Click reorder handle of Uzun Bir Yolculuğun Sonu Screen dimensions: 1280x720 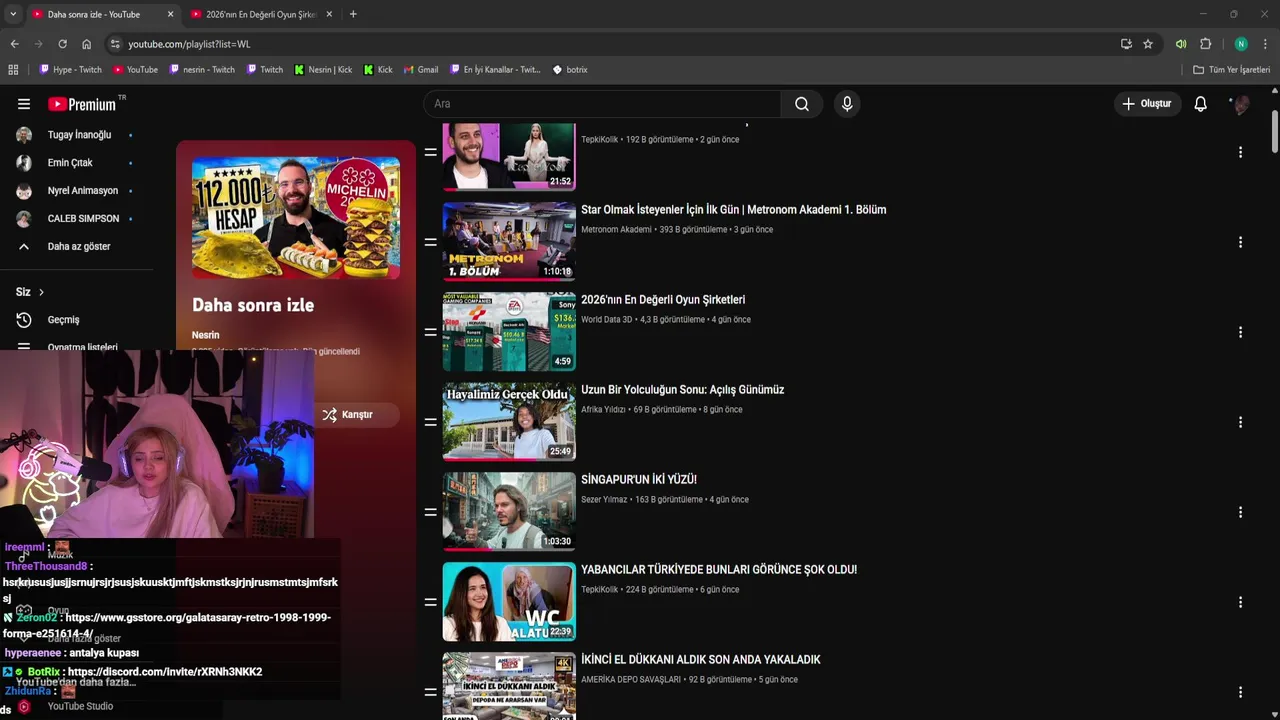coord(430,422)
